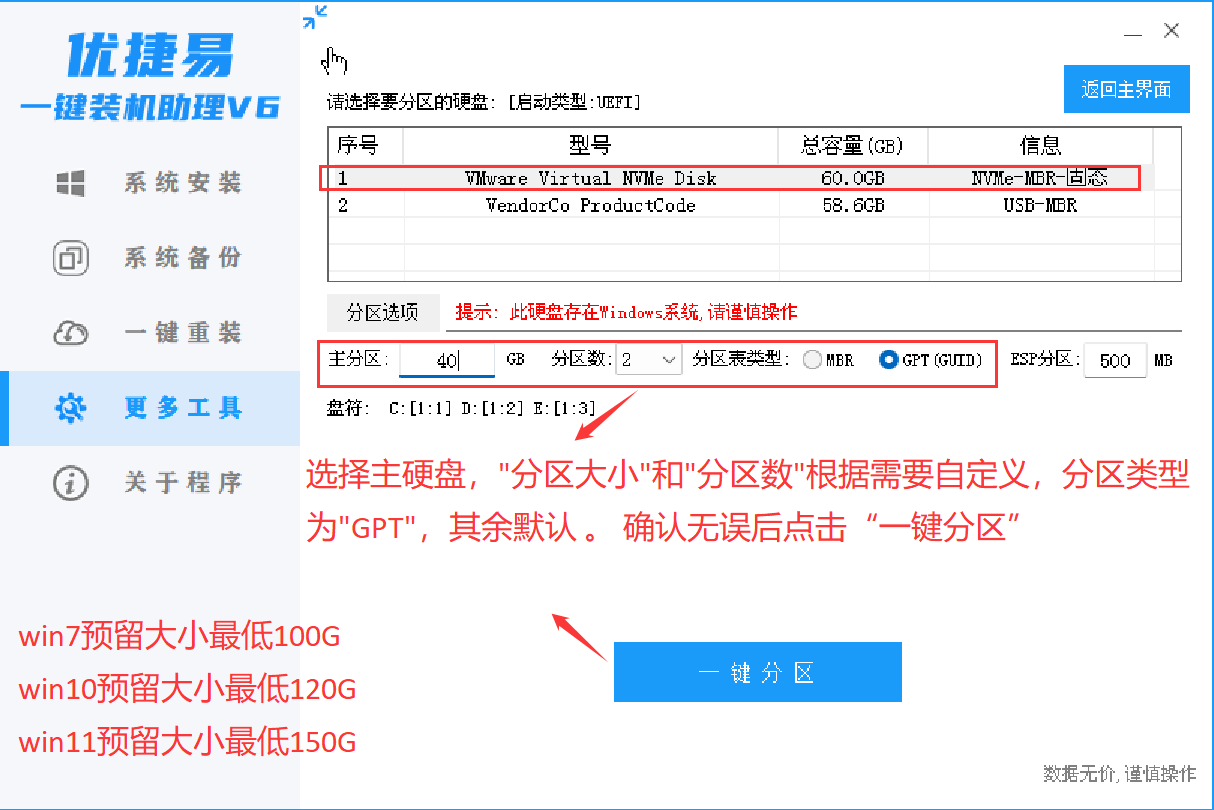The height and width of the screenshot is (810, 1214).
Task: Click the 数据无价,谨慎操作 notice
Action: 1119,773
